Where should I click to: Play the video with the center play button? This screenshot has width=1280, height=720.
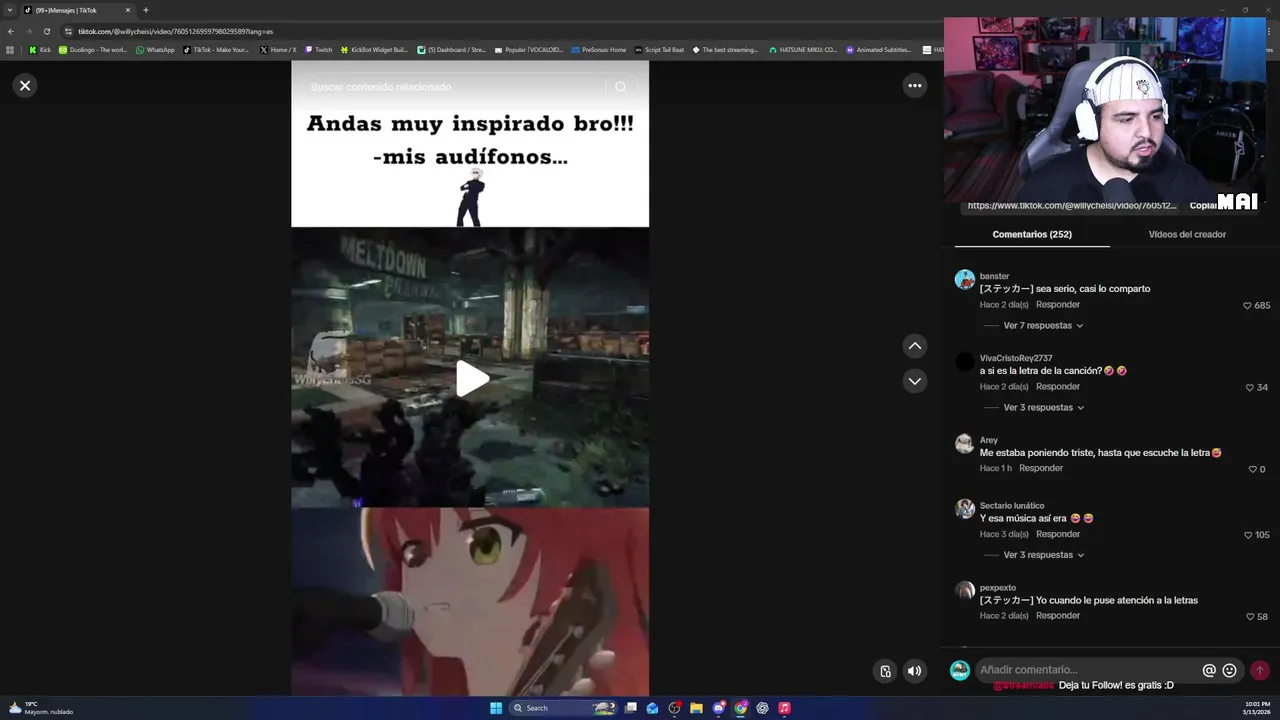pyautogui.click(x=471, y=379)
